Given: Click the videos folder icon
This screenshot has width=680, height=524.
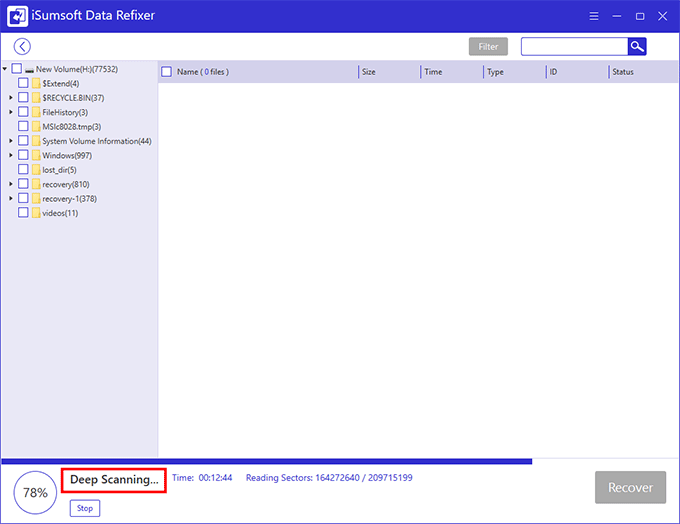Looking at the screenshot, I should click(36, 213).
